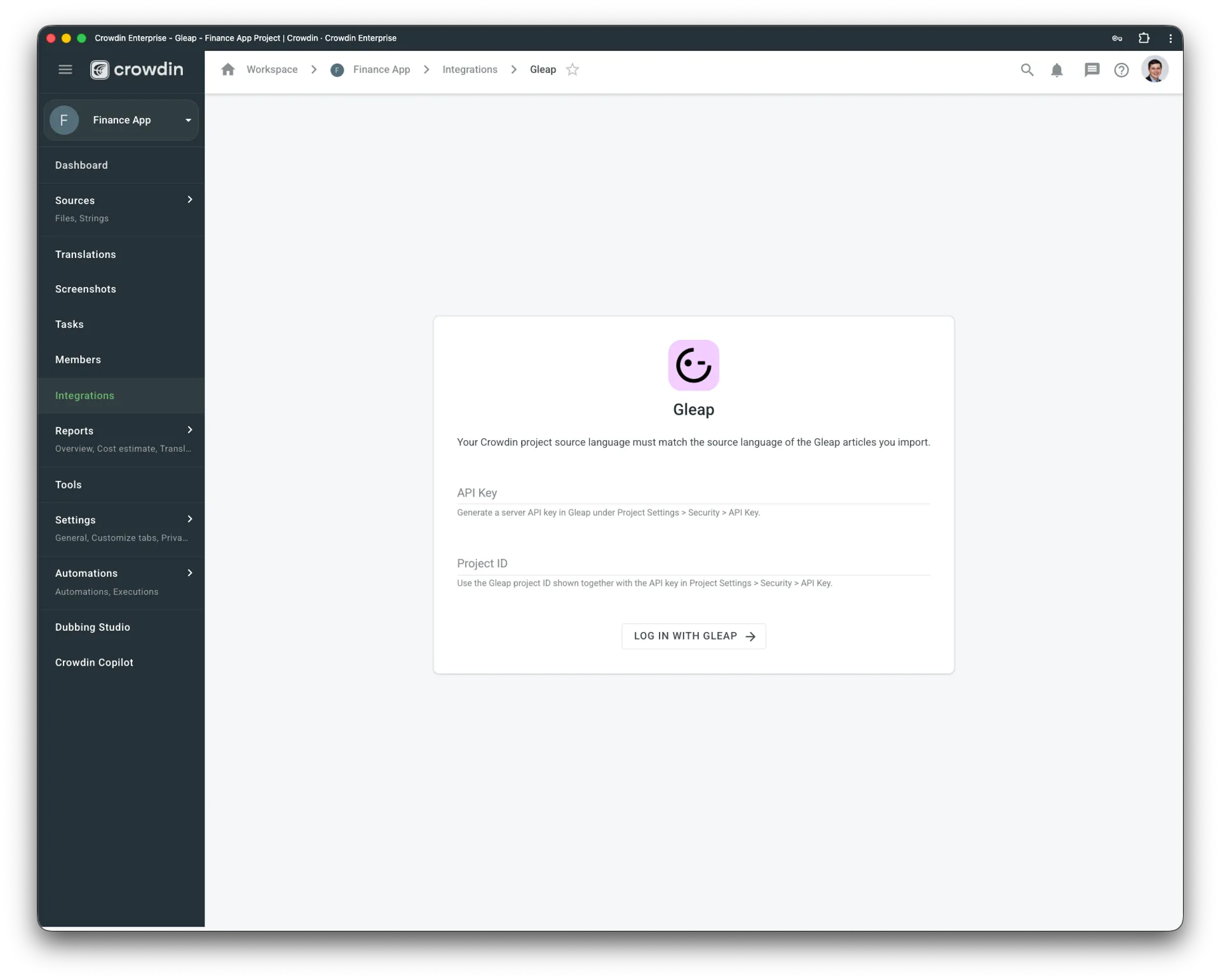This screenshot has width=1220, height=980.
Task: Click the user avatar in the top right
Action: point(1155,70)
